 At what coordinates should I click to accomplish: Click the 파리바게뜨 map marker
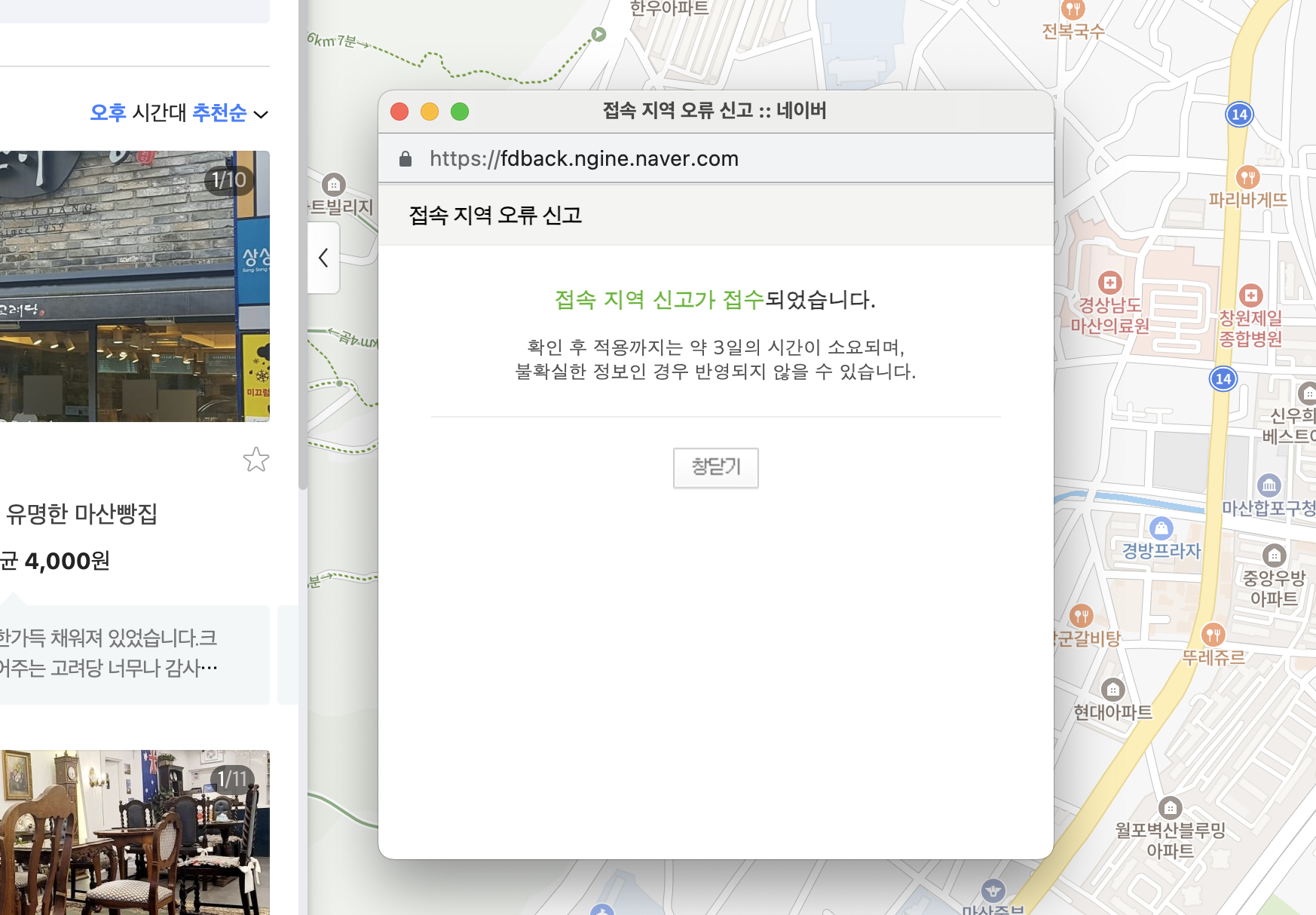(x=1248, y=178)
